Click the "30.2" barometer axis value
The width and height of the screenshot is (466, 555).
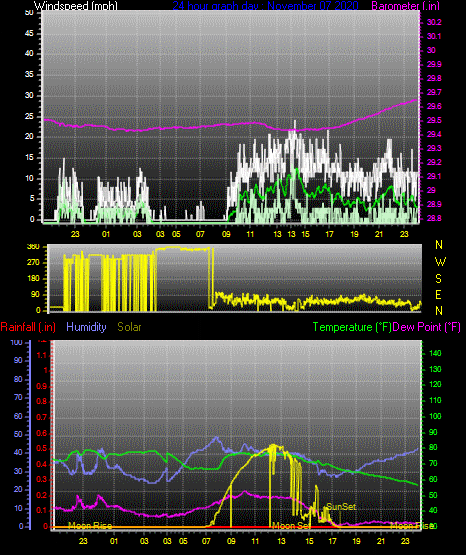[434, 22]
